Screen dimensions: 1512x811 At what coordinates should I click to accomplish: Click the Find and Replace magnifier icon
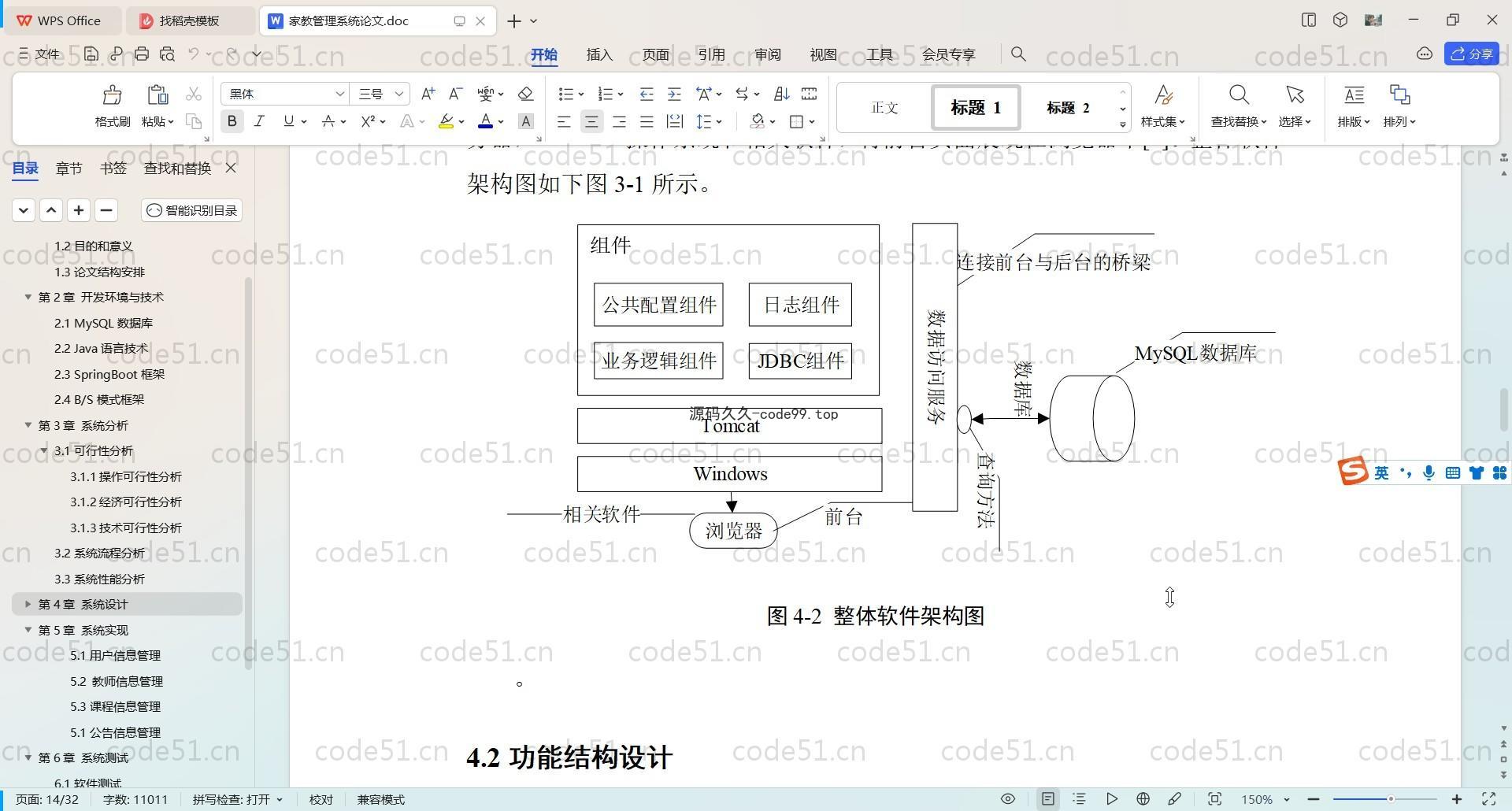coord(1239,95)
